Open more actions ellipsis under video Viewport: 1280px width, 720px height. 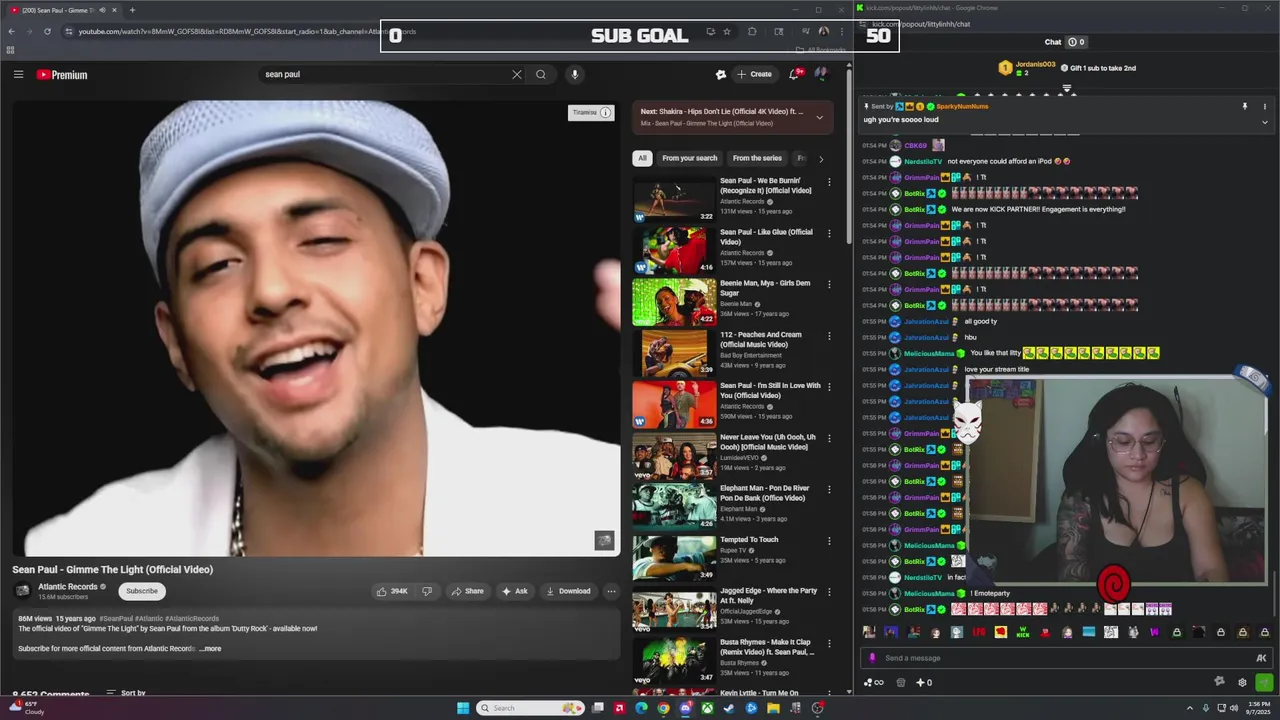click(611, 591)
